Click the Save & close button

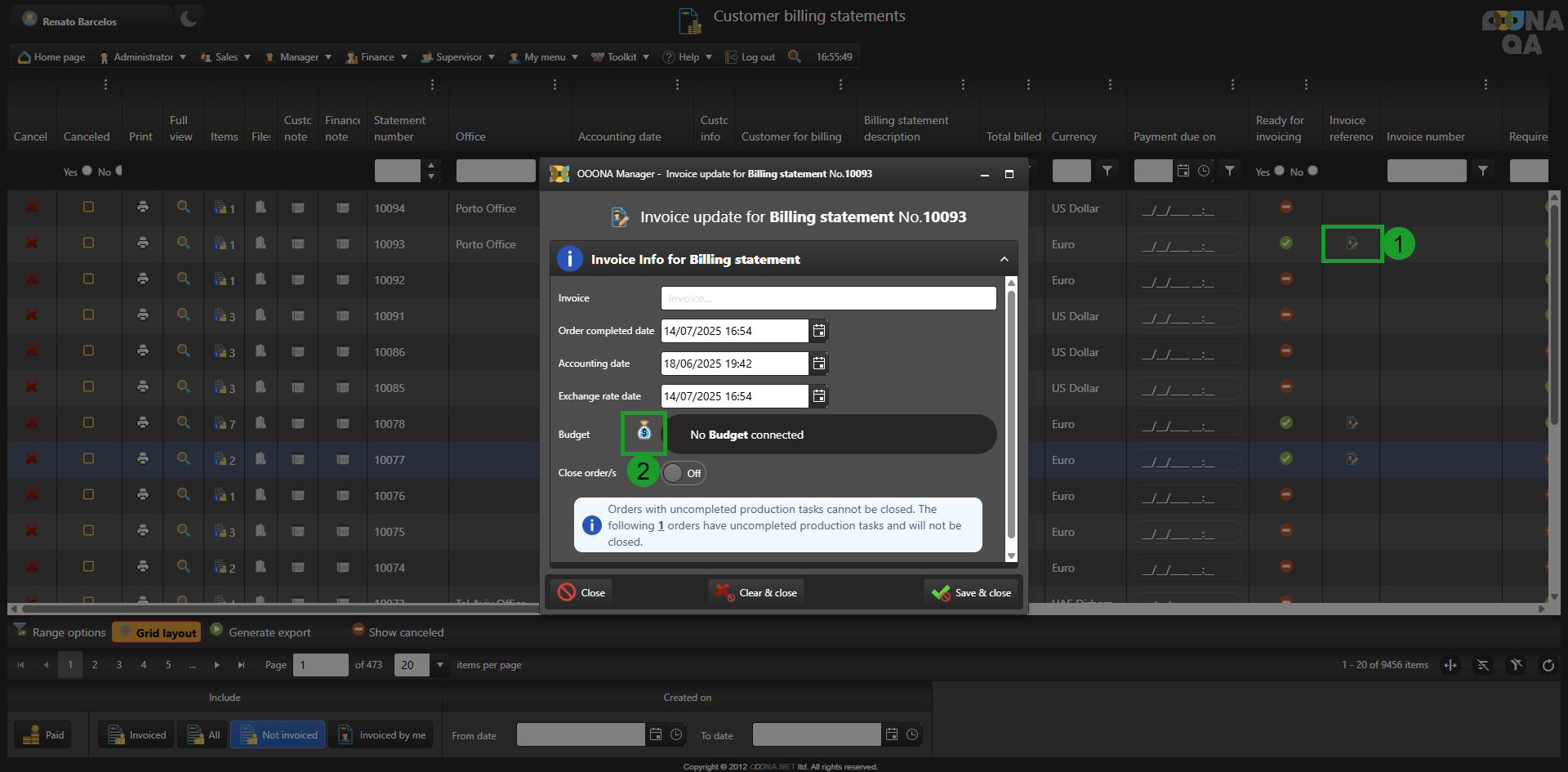coord(972,592)
